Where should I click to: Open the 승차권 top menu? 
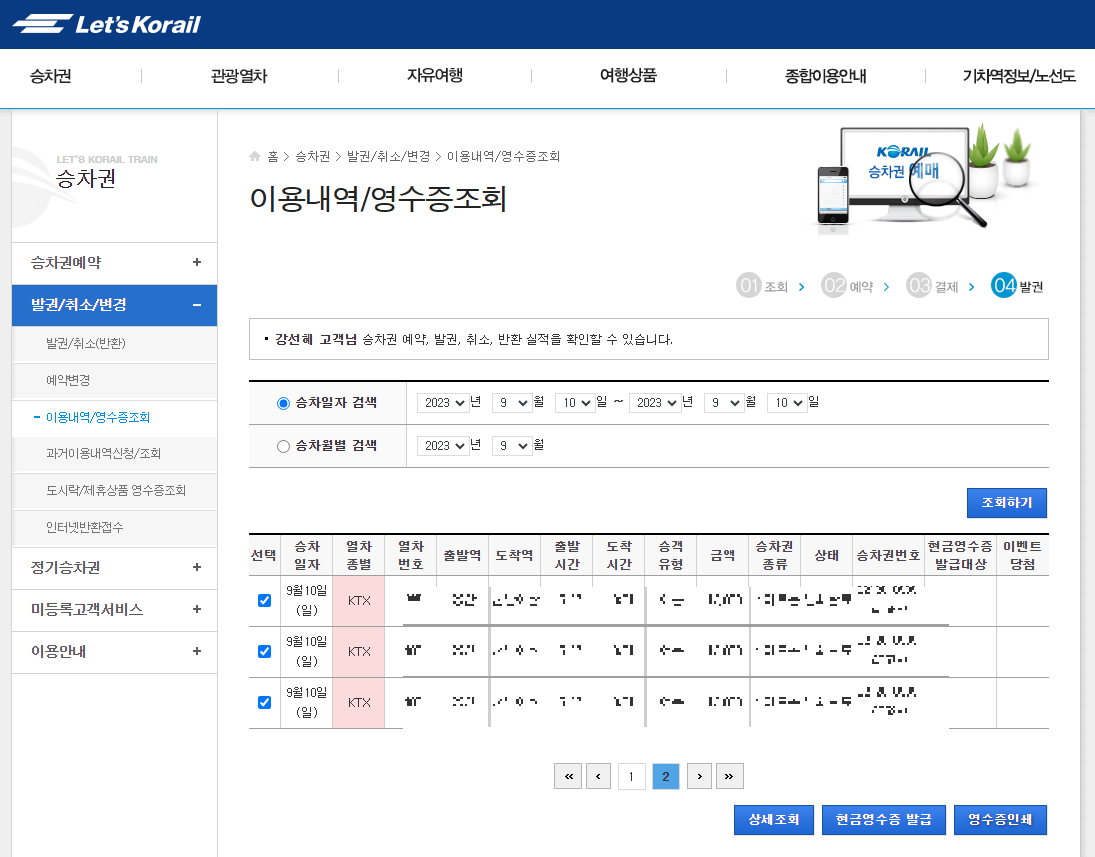tap(50, 75)
